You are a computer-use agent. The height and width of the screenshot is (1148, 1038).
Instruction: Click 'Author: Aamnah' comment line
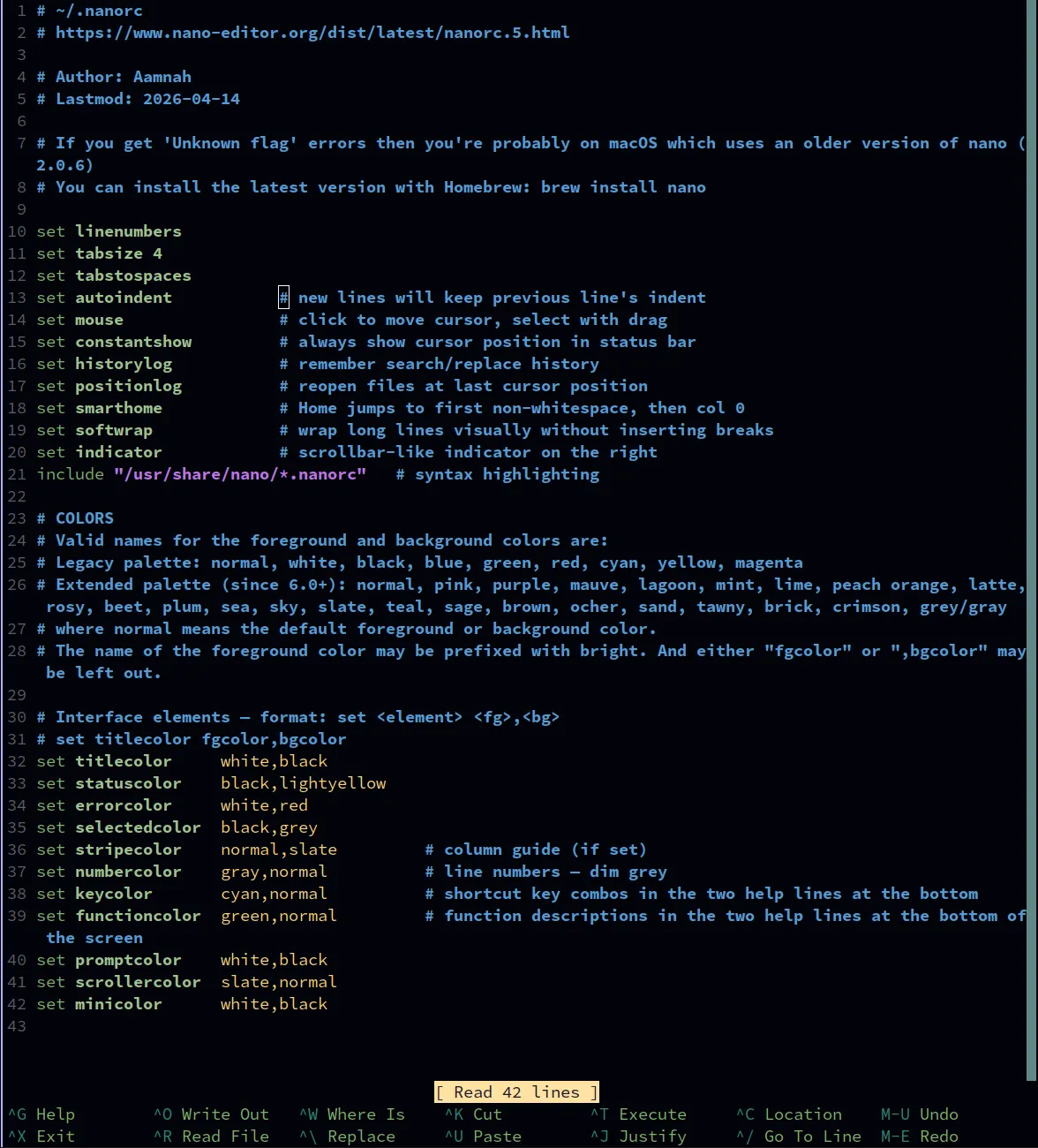(x=114, y=77)
